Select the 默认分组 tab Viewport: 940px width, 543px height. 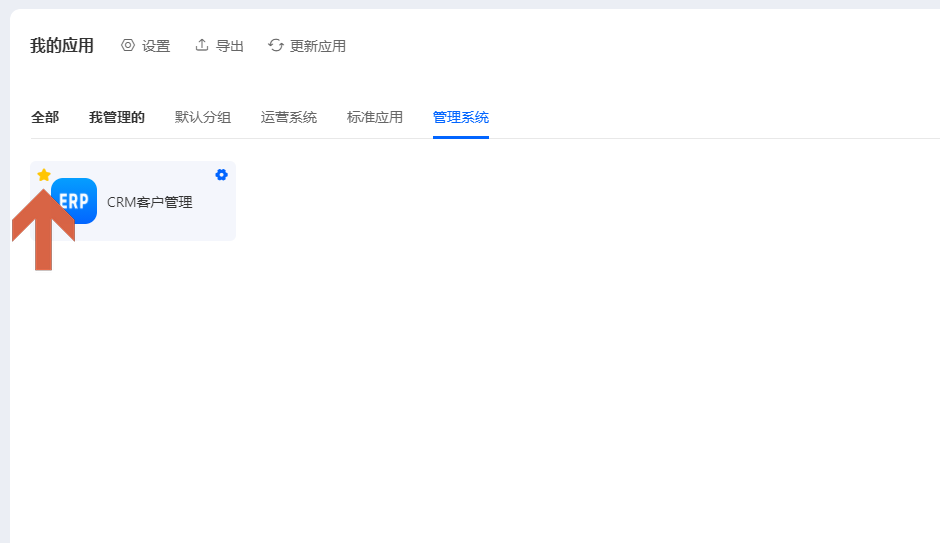click(x=203, y=117)
